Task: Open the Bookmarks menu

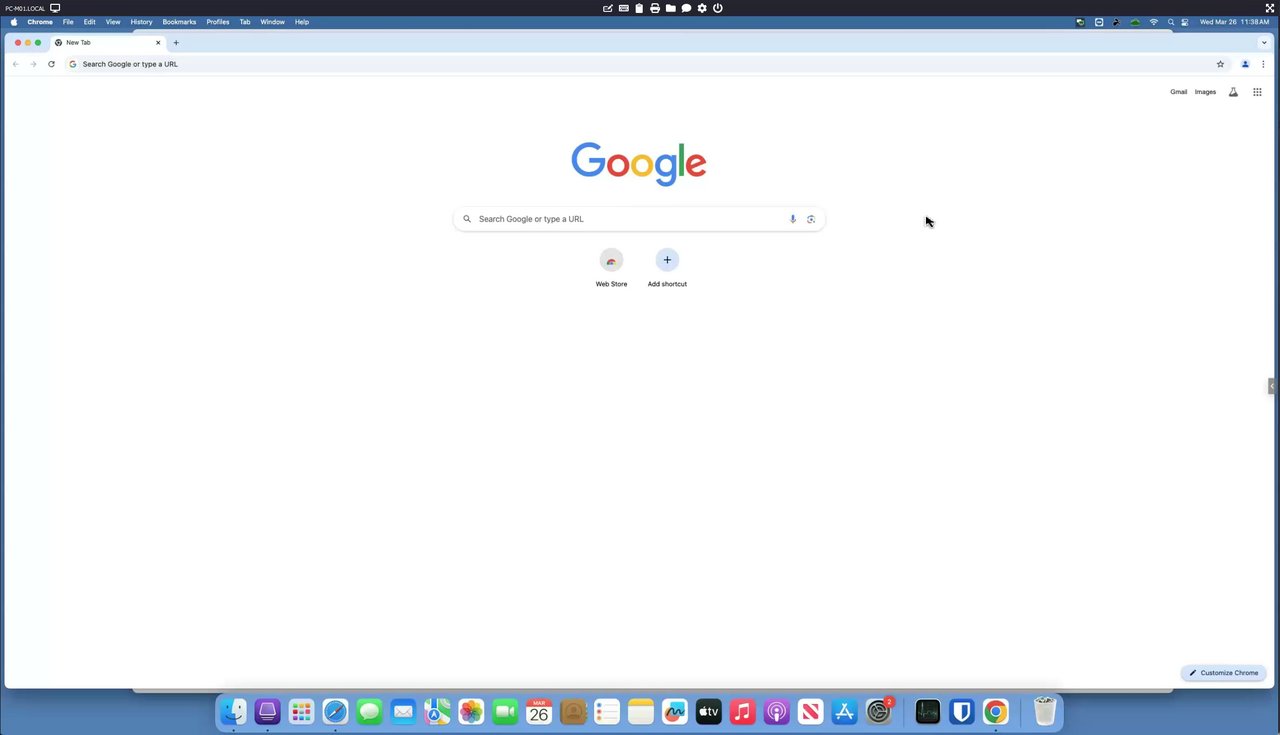Action: pos(179,22)
